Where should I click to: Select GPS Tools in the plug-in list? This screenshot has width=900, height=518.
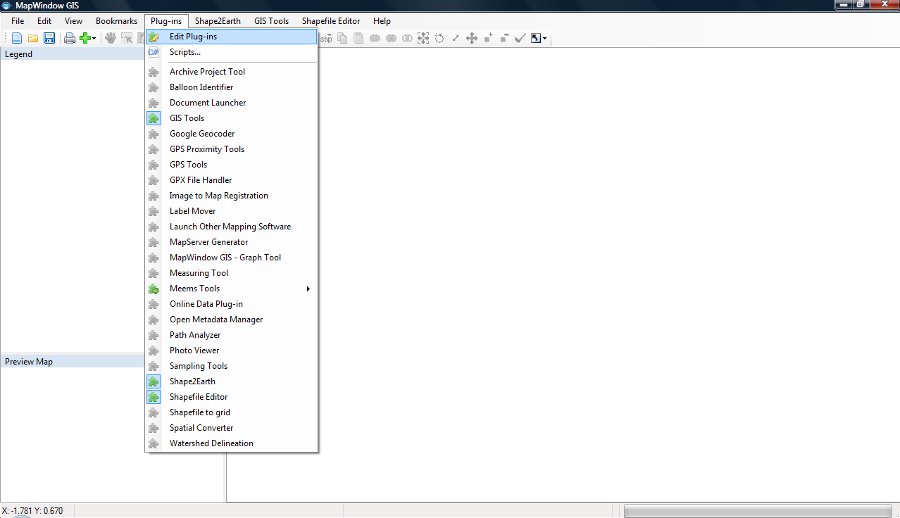point(231,165)
